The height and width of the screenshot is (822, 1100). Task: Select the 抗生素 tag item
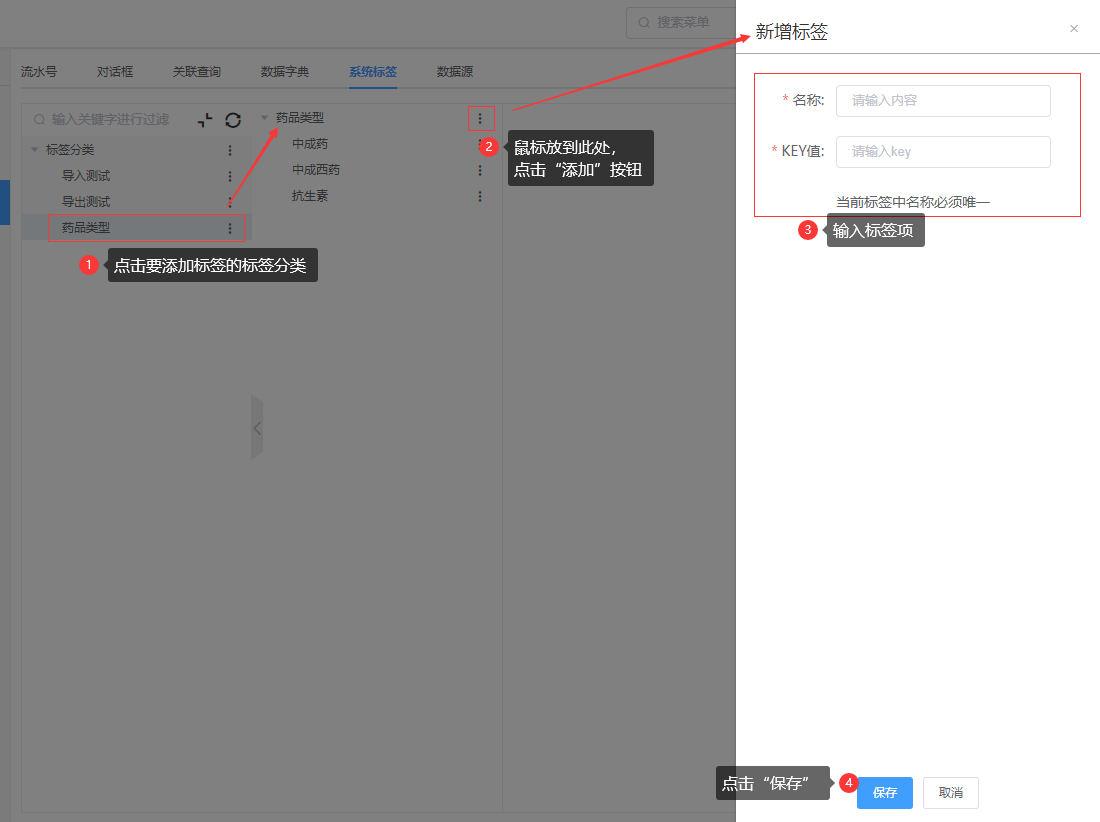pyautogui.click(x=310, y=196)
